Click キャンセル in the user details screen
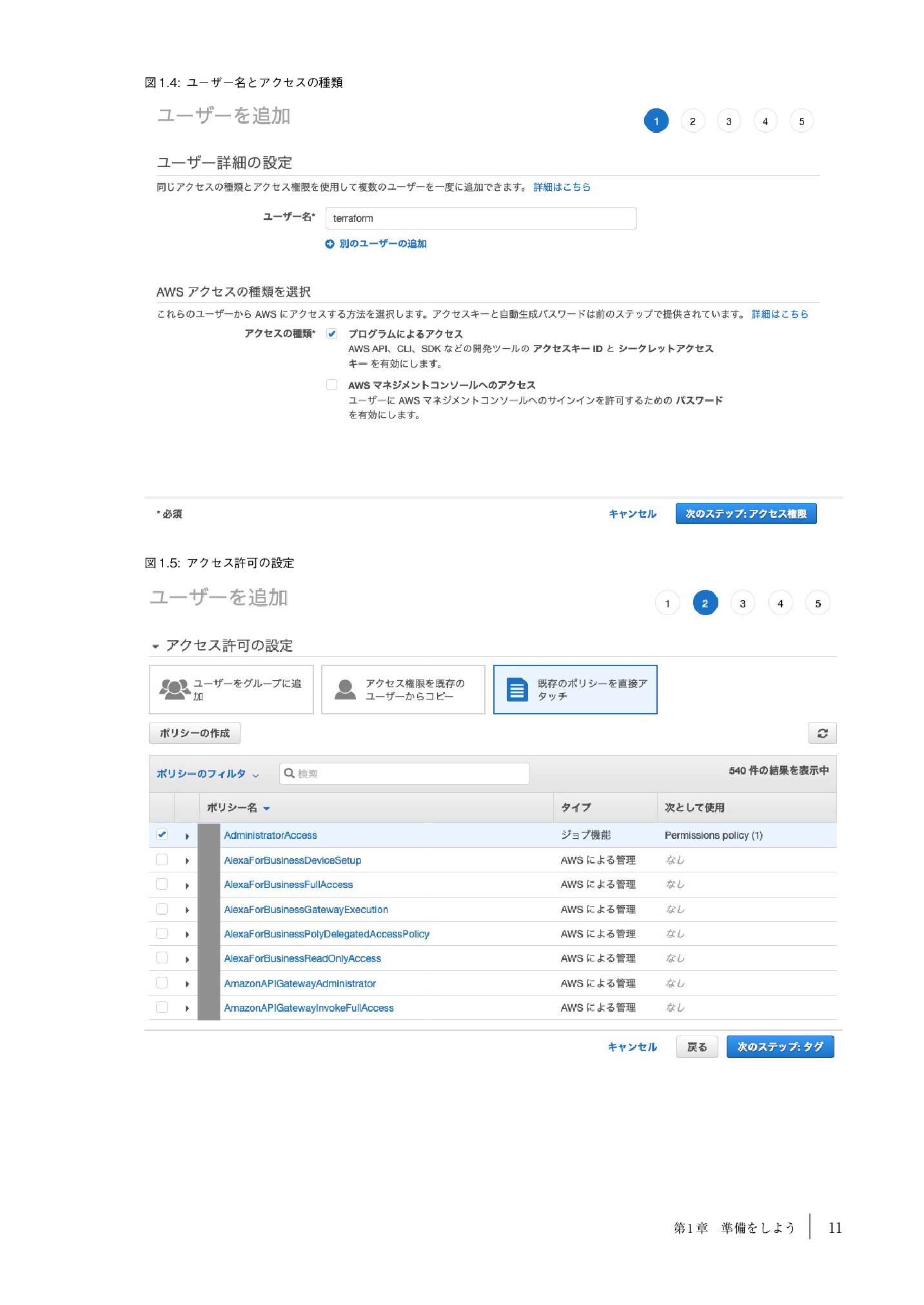 (x=633, y=514)
